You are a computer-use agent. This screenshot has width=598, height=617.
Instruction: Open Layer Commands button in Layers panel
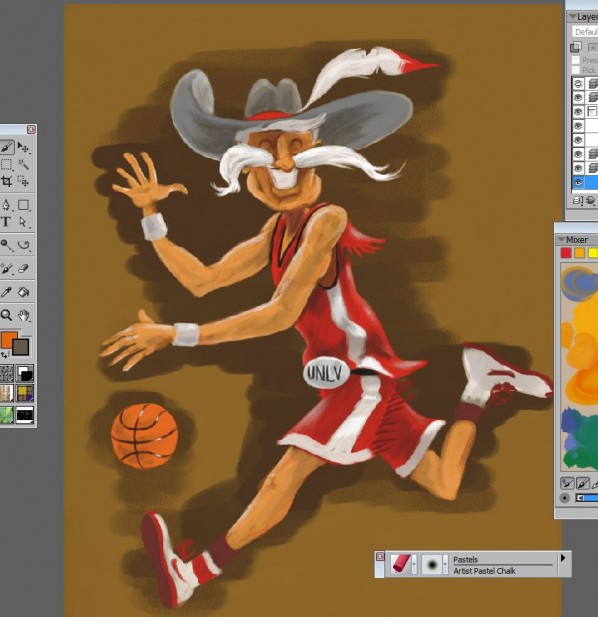click(578, 201)
